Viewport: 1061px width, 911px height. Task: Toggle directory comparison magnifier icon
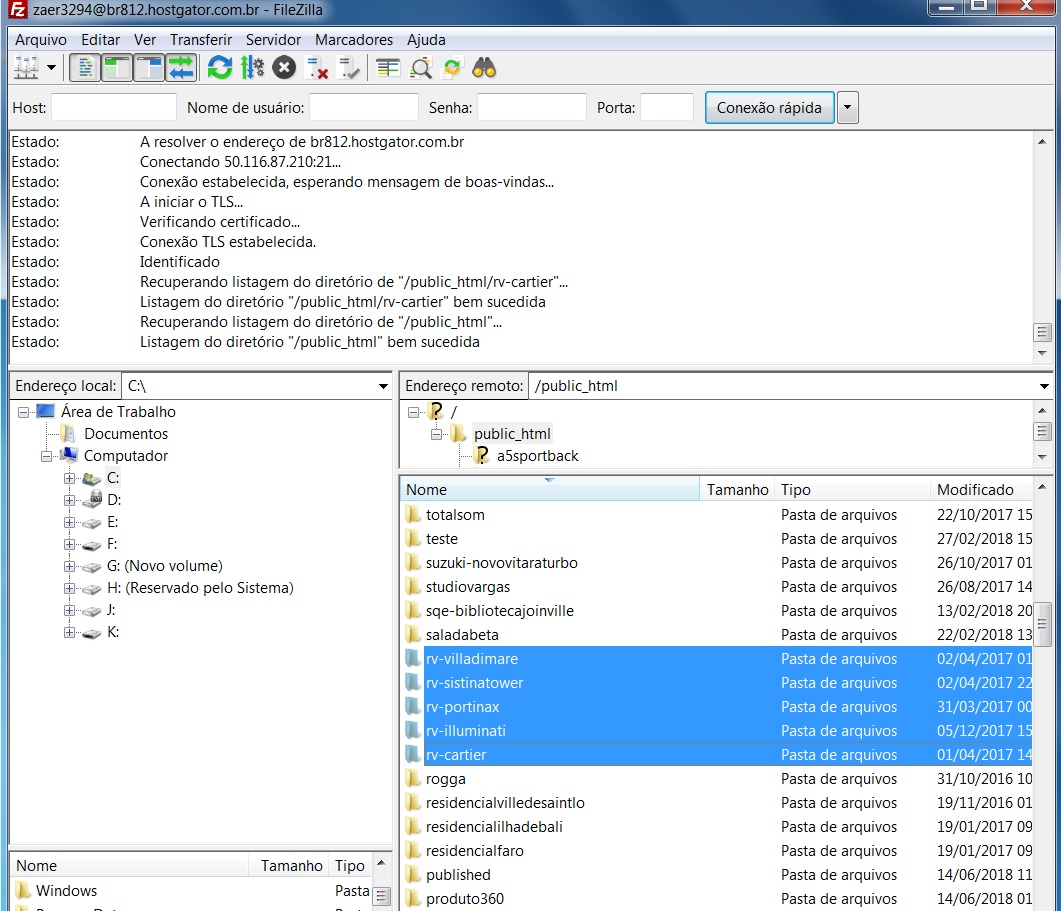[421, 68]
